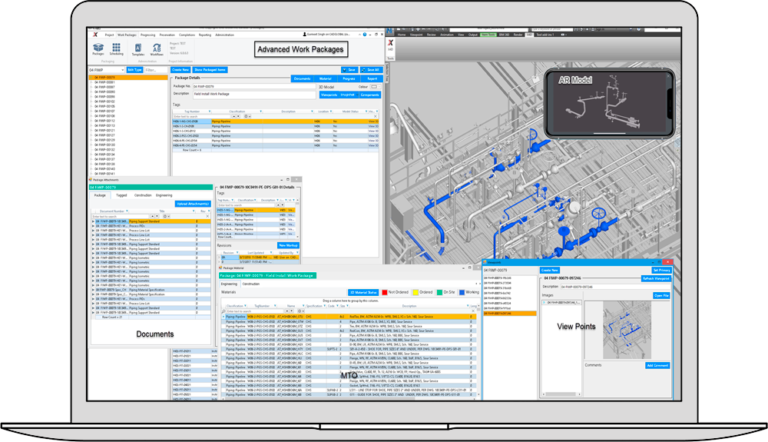This screenshot has height=442, width=768.
Task: Click the Viewpoints button
Action: tap(329, 95)
